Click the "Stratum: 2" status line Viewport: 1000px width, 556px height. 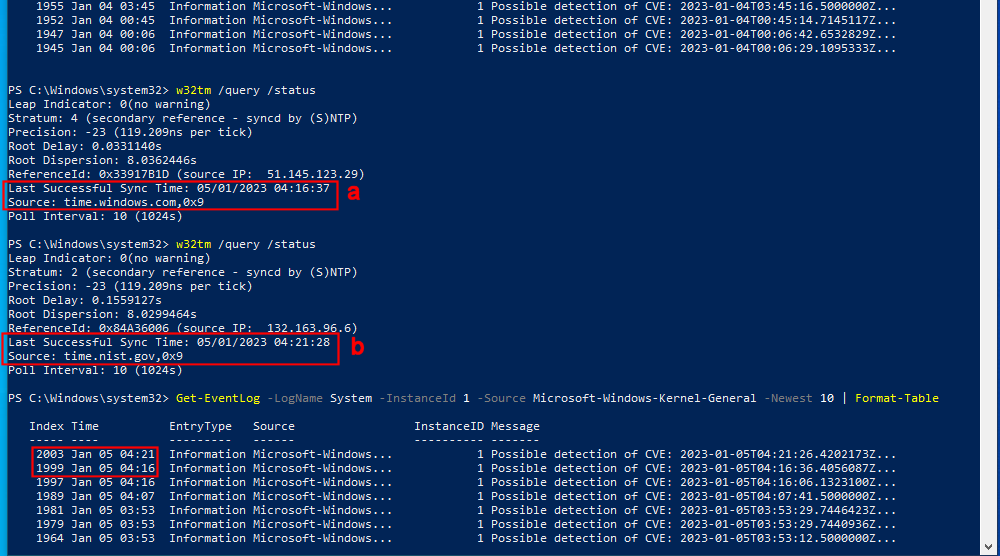tap(182, 272)
